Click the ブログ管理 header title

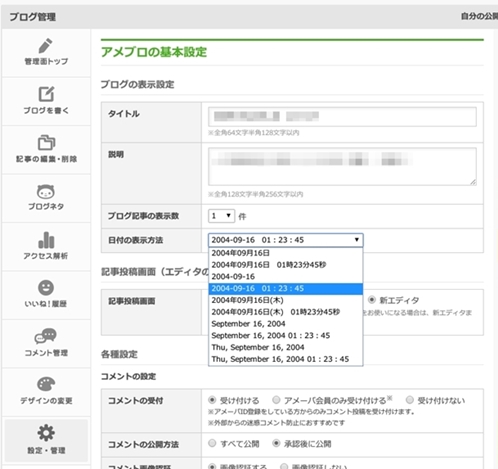click(33, 17)
